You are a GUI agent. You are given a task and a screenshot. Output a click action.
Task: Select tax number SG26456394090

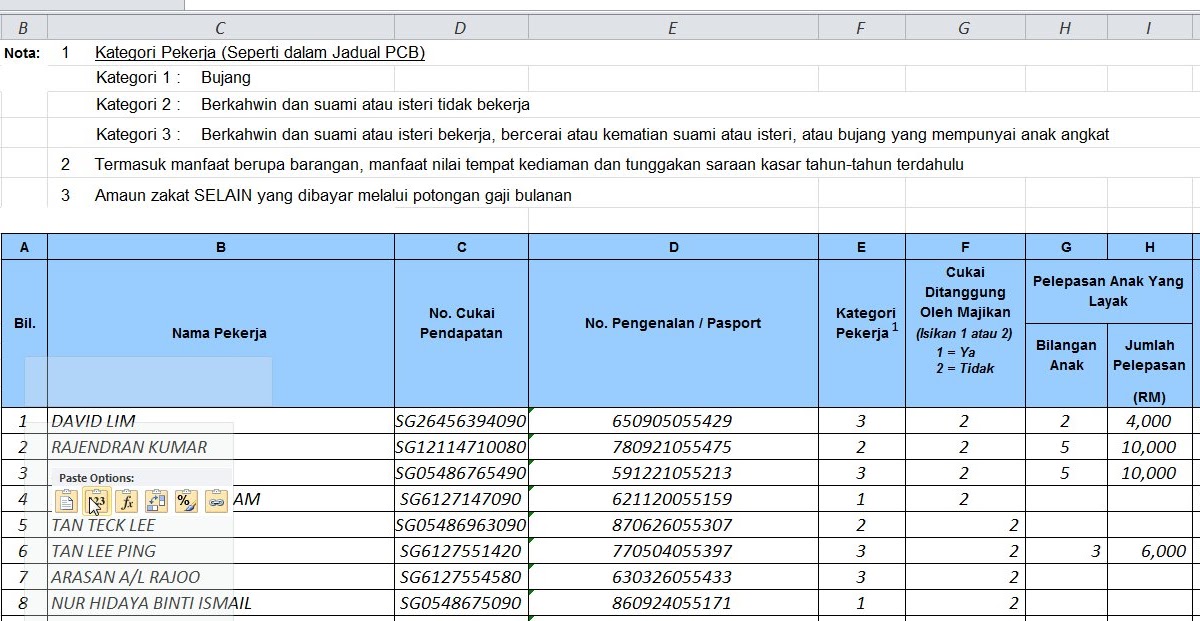461,421
